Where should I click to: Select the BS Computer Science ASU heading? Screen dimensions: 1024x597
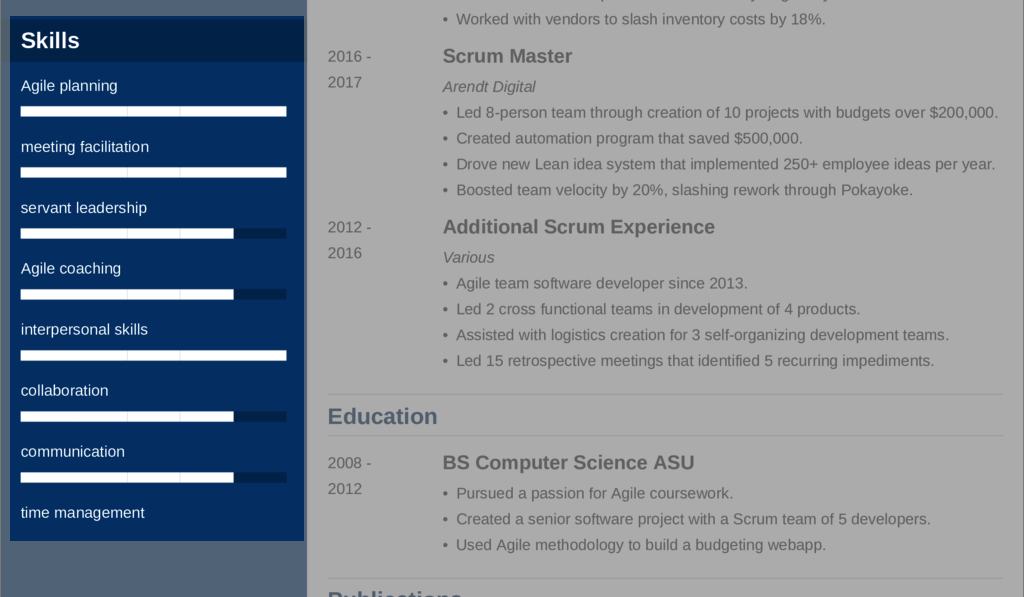click(x=568, y=462)
